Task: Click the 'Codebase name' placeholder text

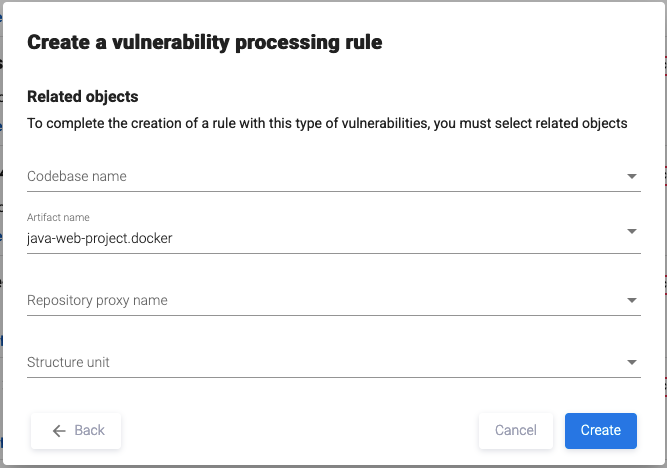Action: click(x=77, y=177)
